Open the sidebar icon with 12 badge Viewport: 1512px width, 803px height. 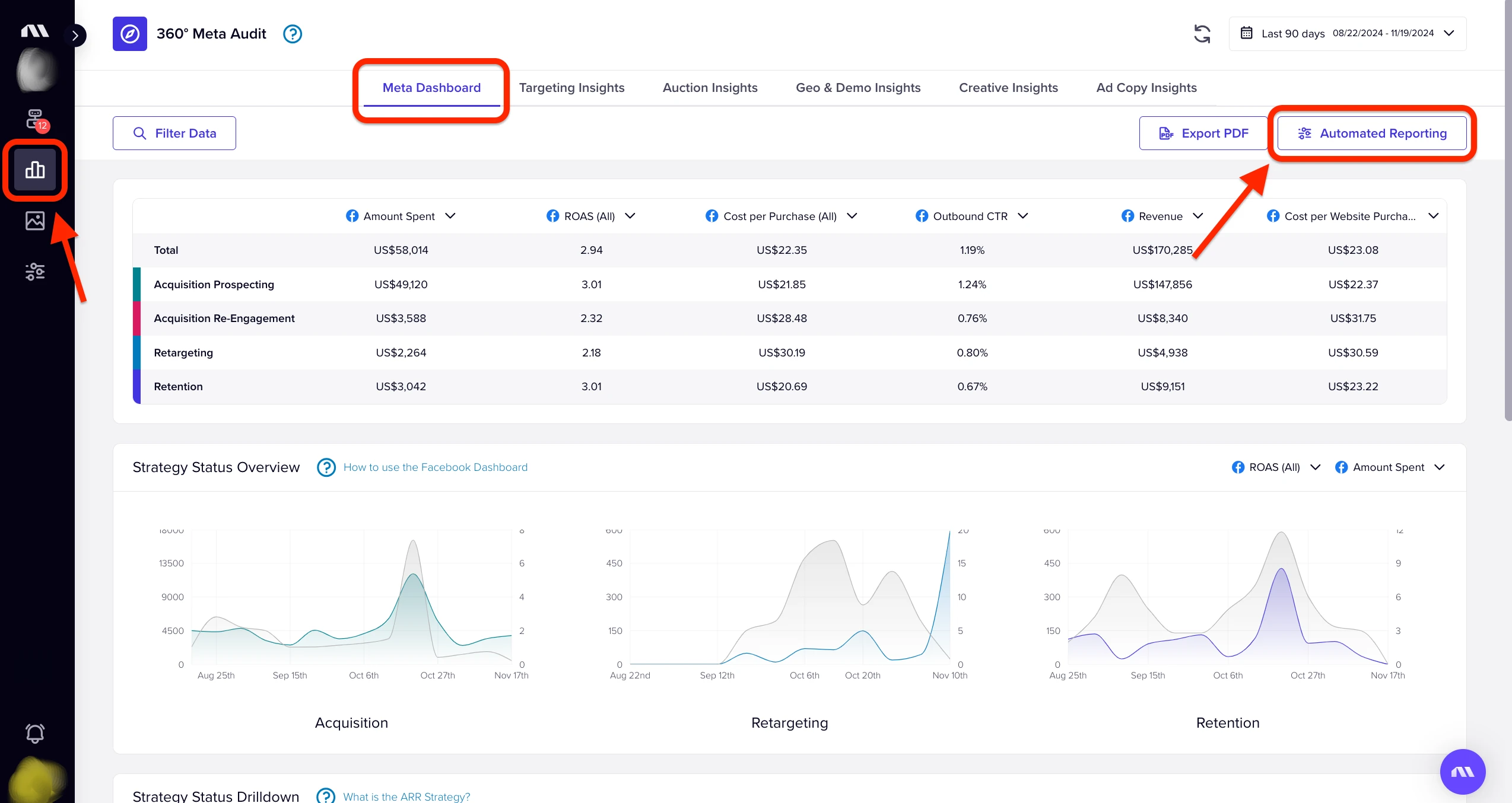(x=36, y=120)
